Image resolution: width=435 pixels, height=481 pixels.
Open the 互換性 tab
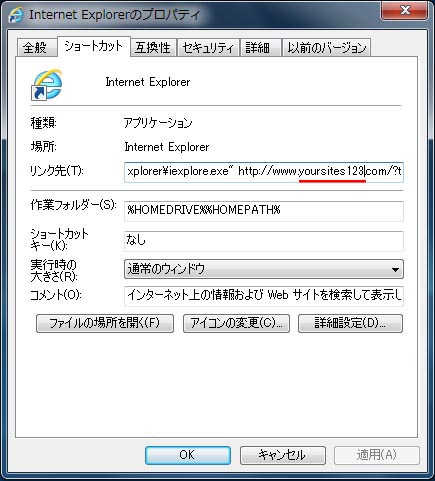(153, 48)
